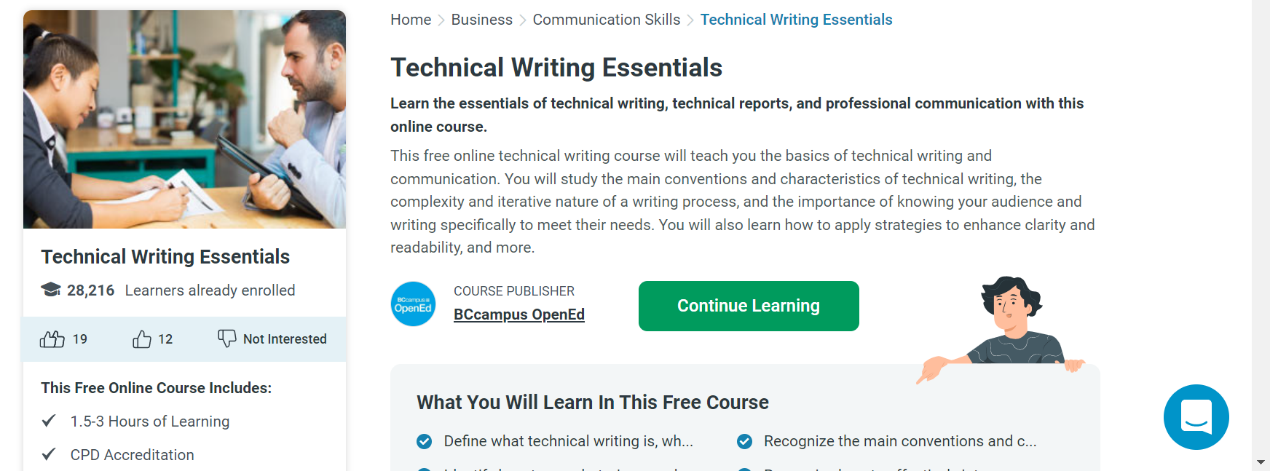Click the thumbs-down Not Interested icon

227,339
